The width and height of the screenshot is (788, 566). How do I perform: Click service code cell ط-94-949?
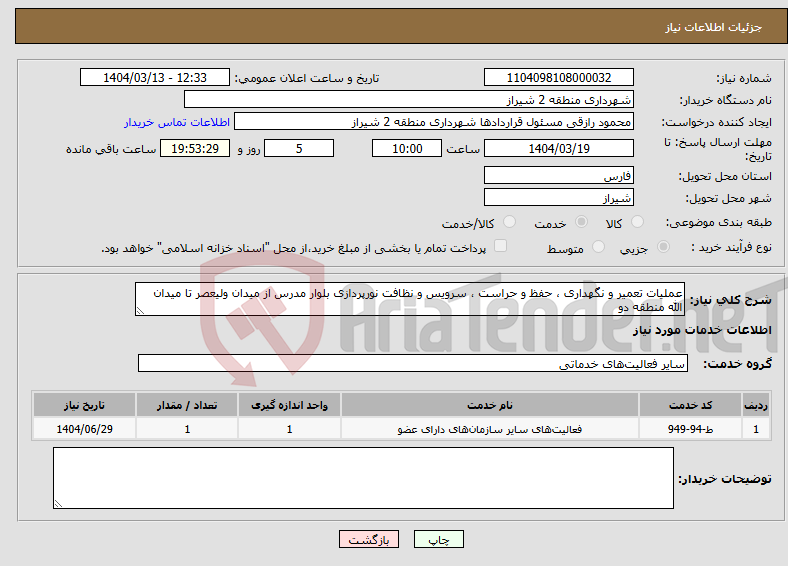(691, 429)
